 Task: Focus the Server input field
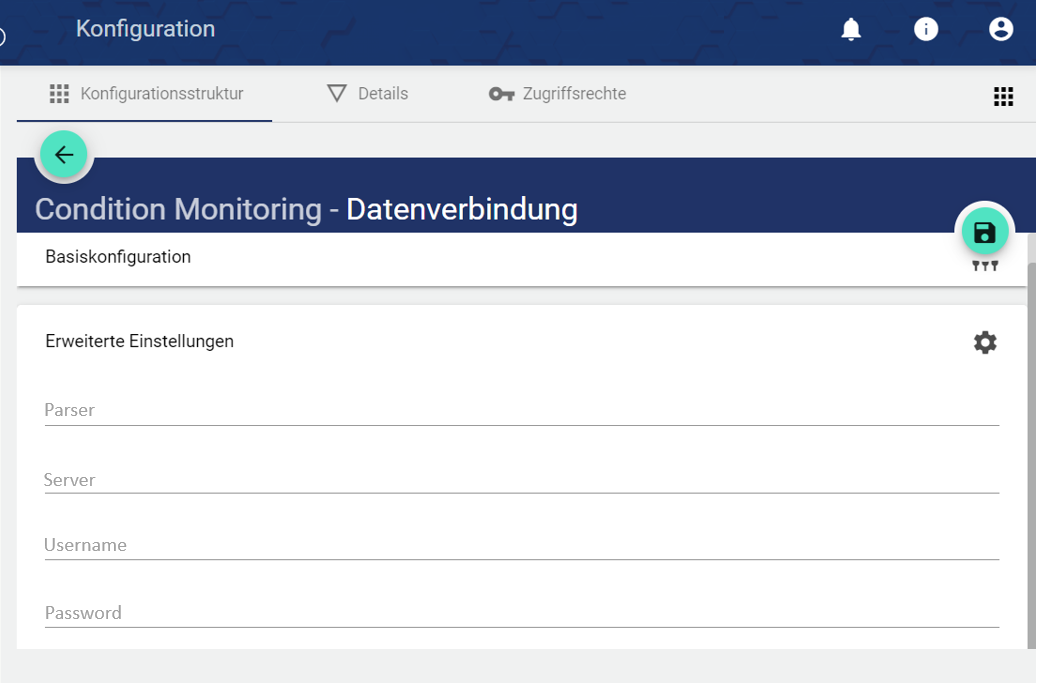[x=520, y=480]
